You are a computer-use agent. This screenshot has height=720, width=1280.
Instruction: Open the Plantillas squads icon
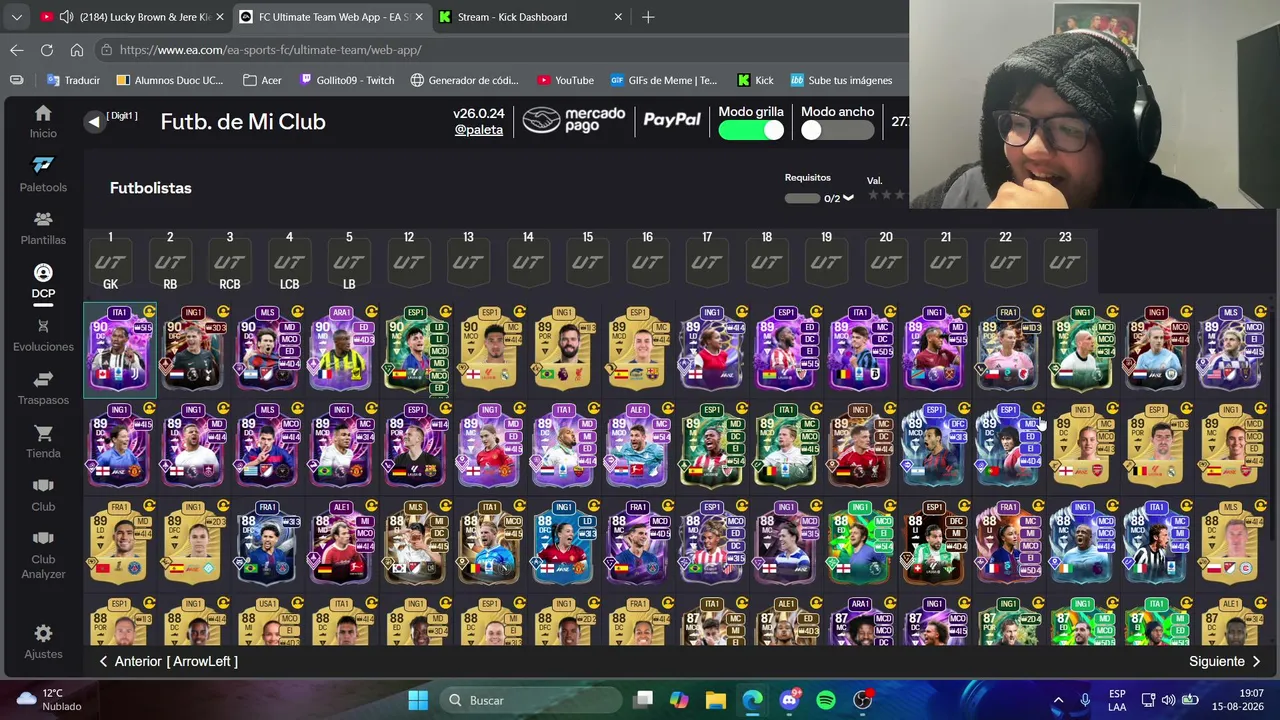click(x=43, y=228)
